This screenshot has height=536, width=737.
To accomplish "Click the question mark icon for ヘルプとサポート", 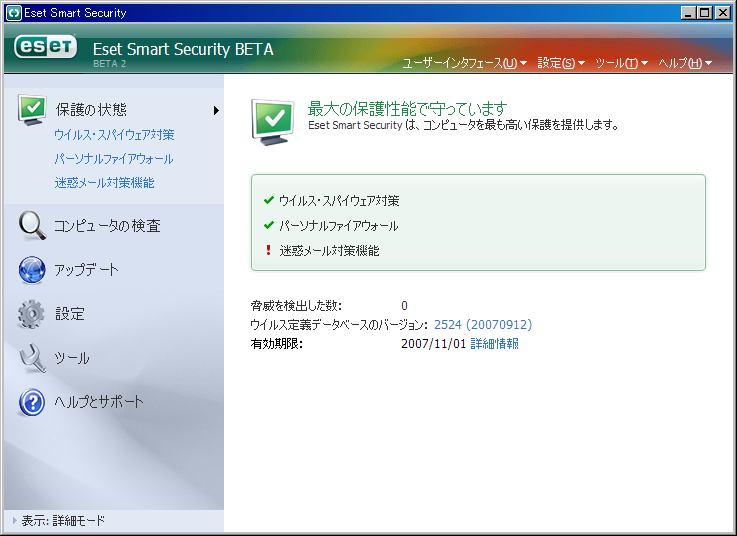I will pyautogui.click(x=32, y=402).
